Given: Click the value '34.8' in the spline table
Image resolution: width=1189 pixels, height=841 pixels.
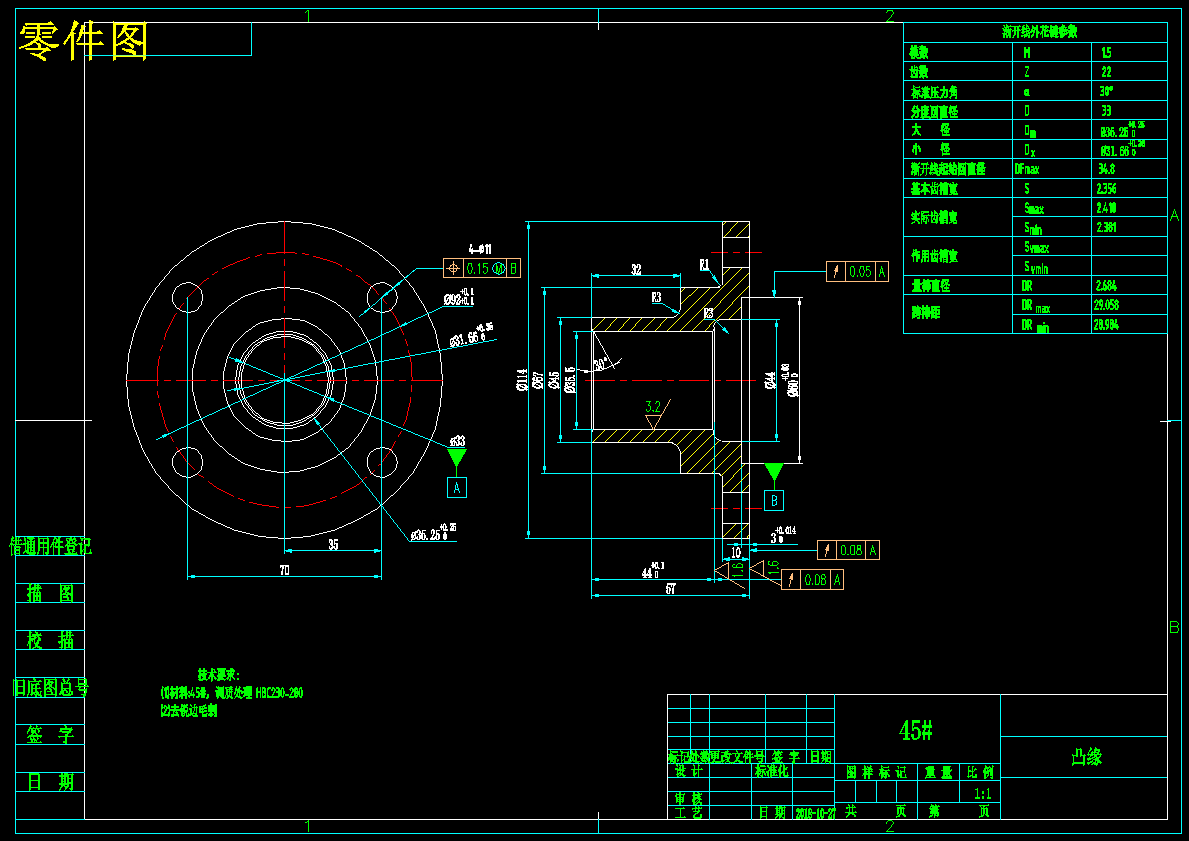Looking at the screenshot, I should pyautogui.click(x=1106, y=169).
